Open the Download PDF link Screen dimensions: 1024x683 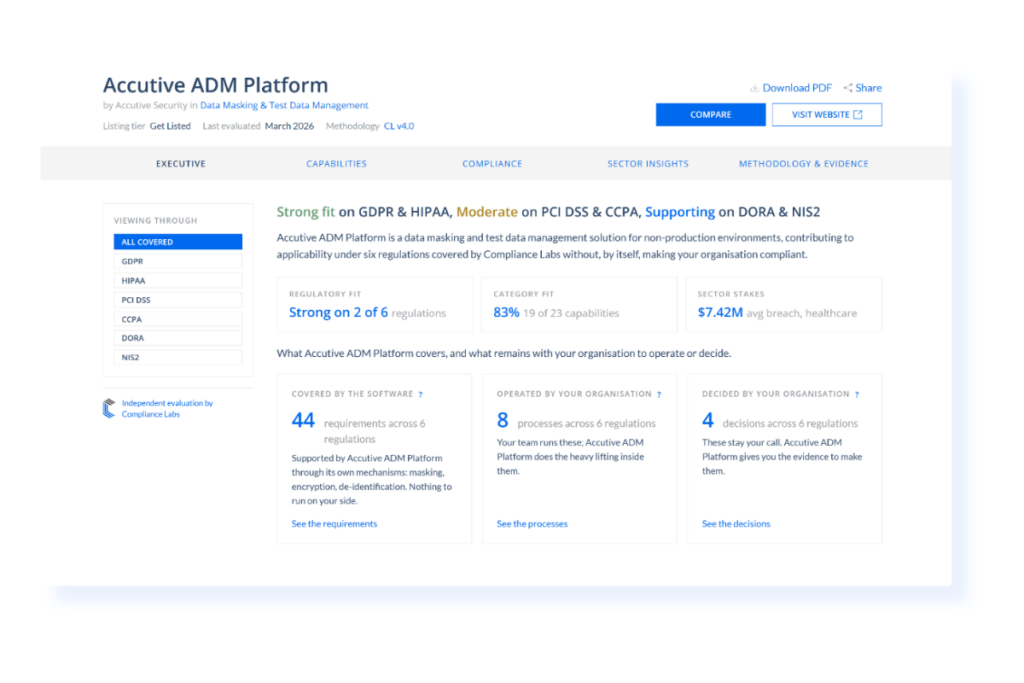[x=797, y=88]
